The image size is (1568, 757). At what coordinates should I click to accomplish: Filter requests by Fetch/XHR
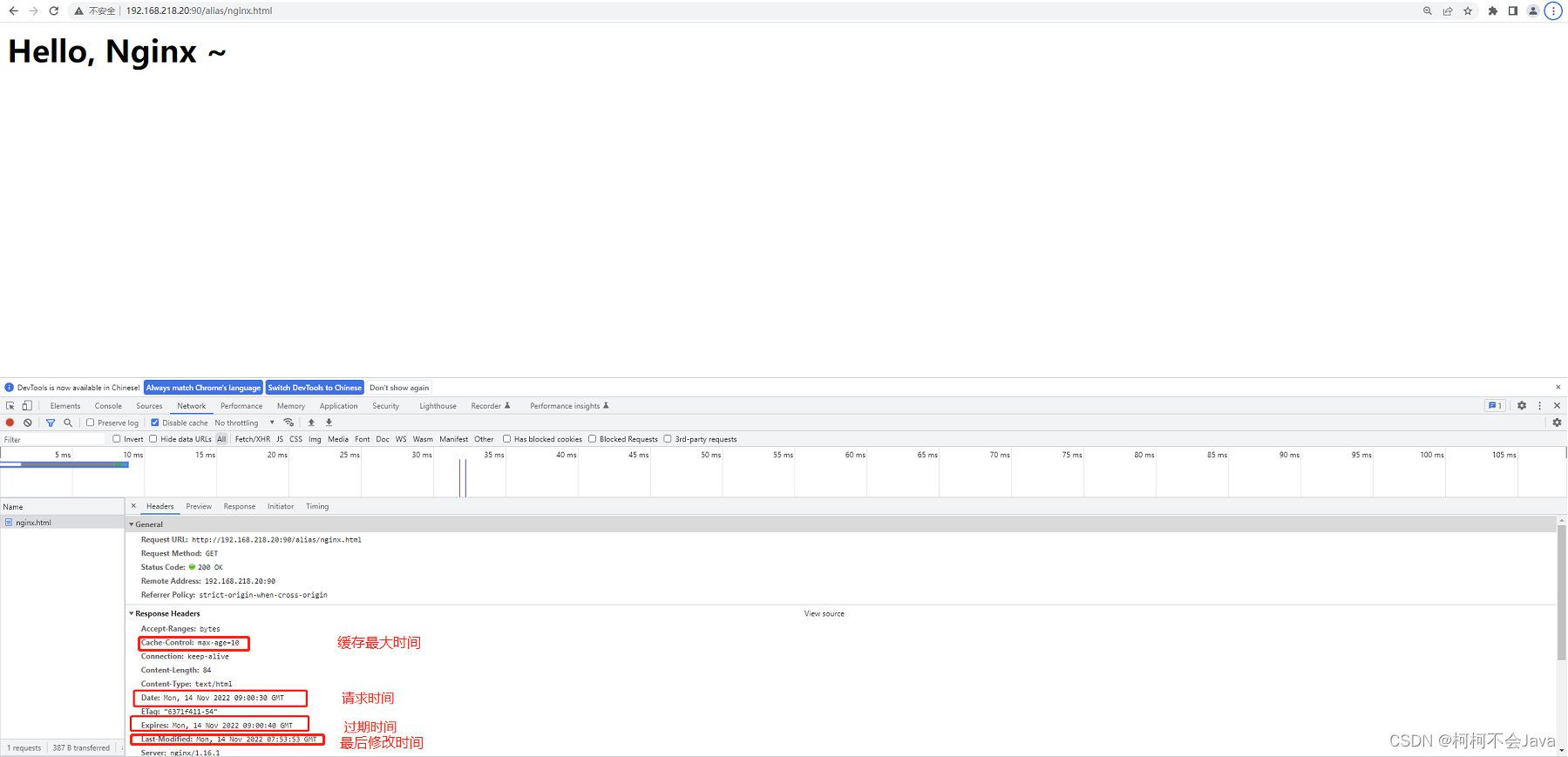pyautogui.click(x=253, y=439)
